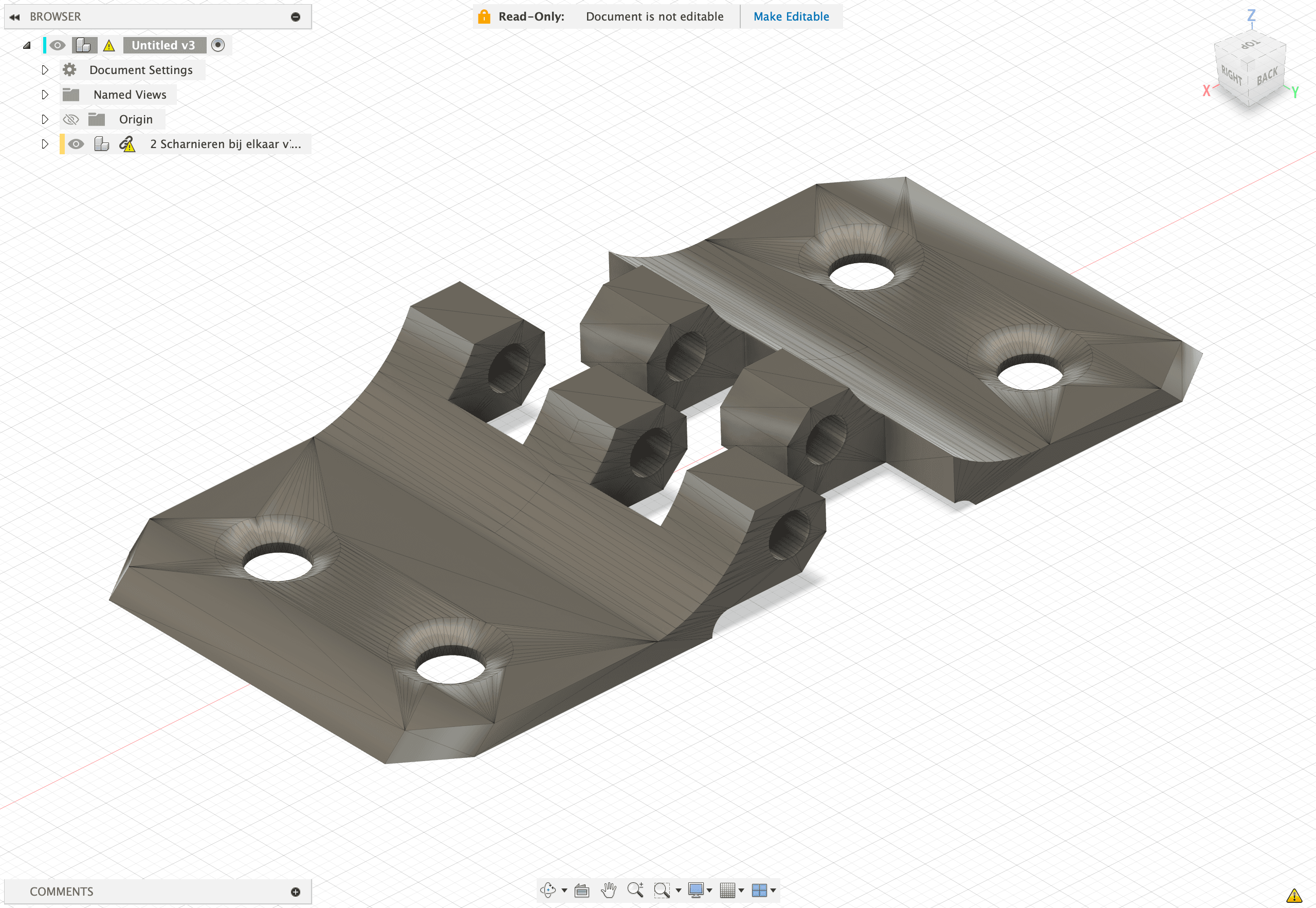Select the Orbit navigation tool

[x=547, y=890]
